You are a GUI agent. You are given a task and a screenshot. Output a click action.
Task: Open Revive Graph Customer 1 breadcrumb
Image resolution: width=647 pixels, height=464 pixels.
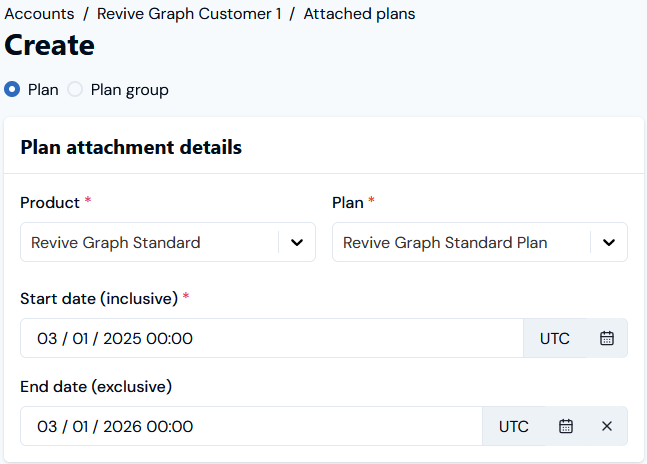[x=189, y=14]
